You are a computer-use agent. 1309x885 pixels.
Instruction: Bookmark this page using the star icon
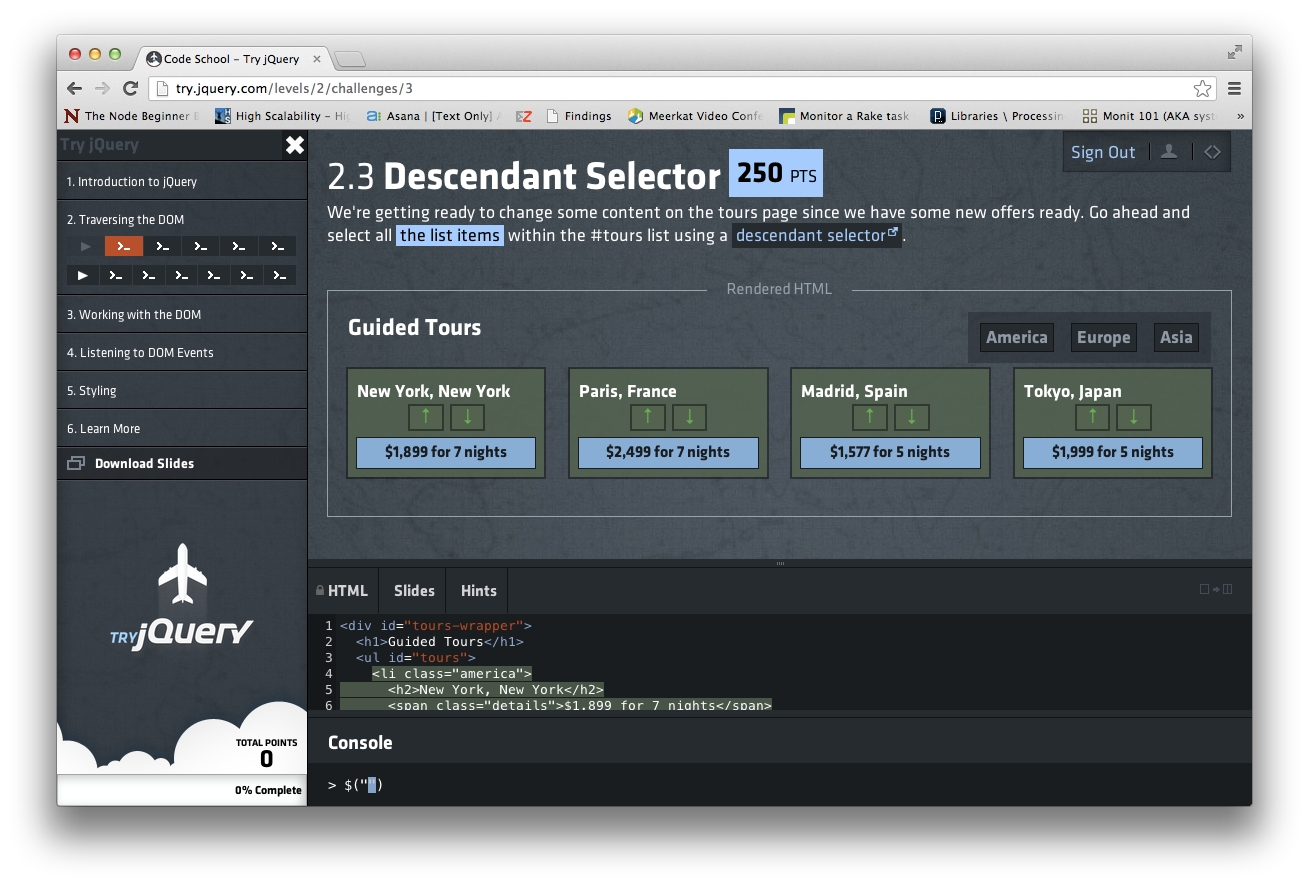[x=1202, y=88]
